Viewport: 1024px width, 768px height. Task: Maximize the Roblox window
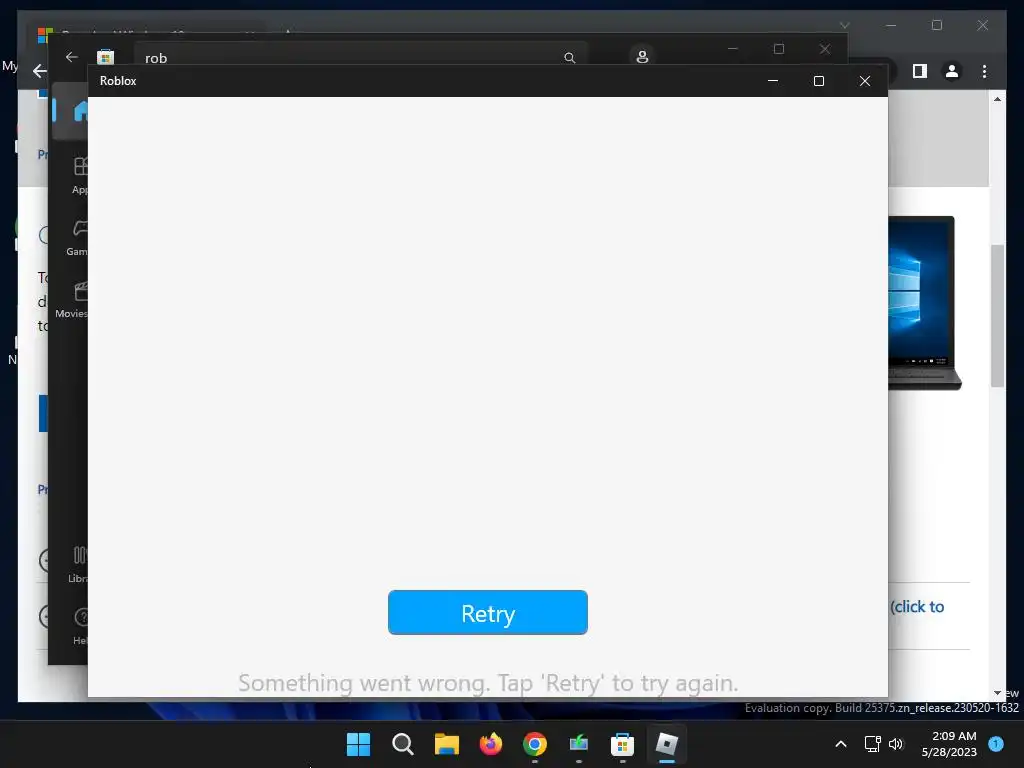tap(819, 81)
